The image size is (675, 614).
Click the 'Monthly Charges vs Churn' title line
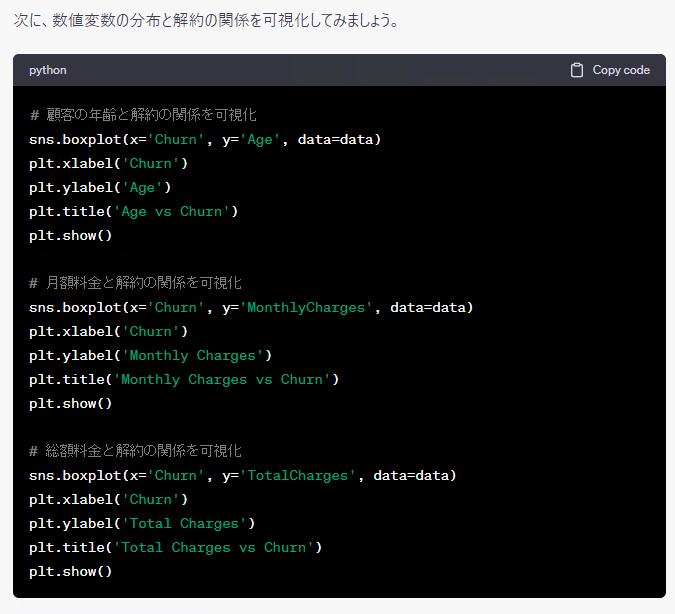coord(184,379)
